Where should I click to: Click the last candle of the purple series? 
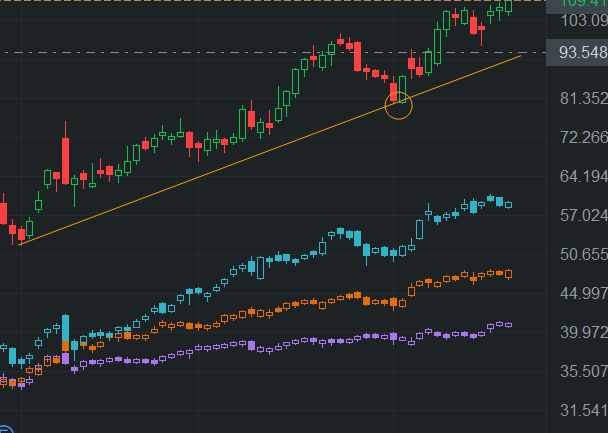pos(508,325)
